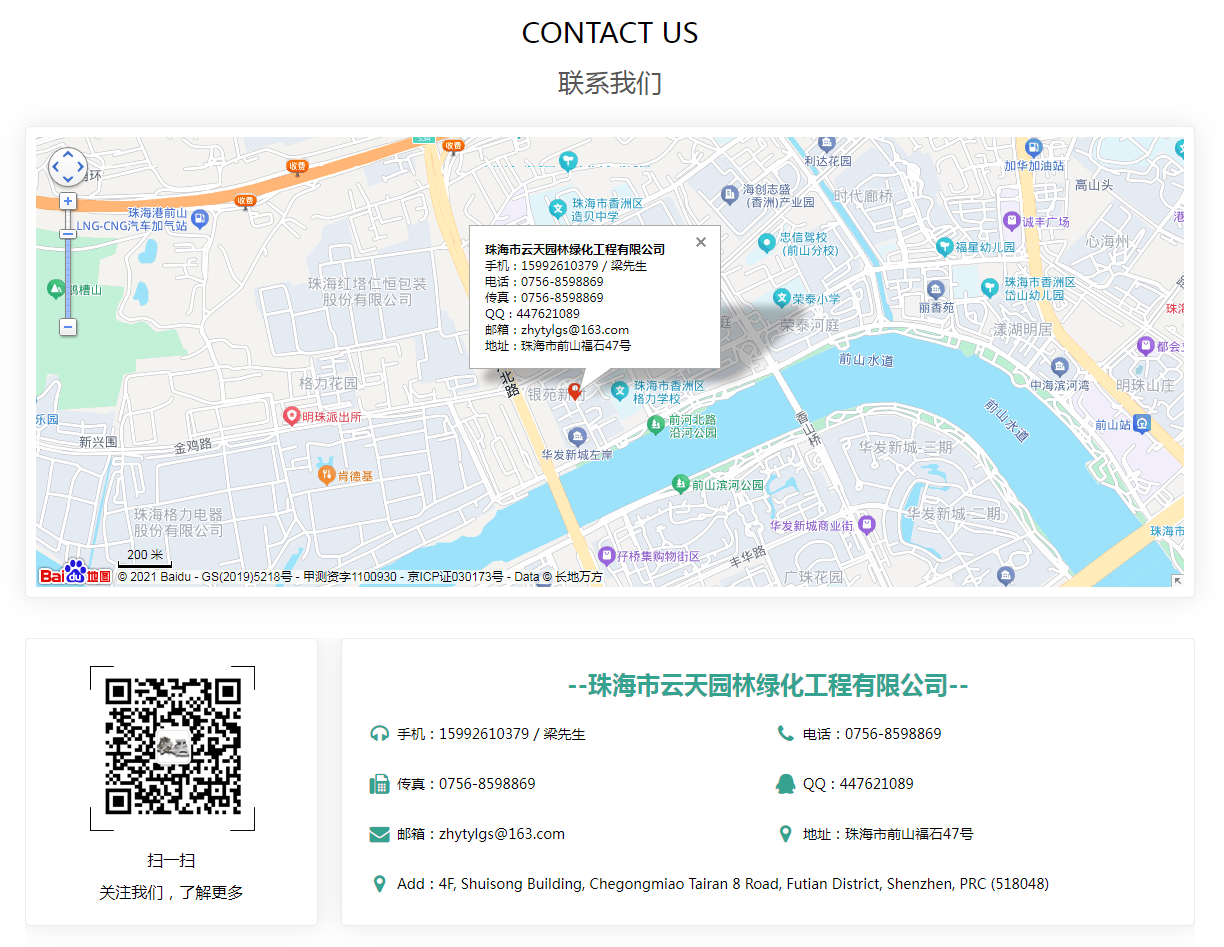Click the 诚丰广场 shopping marker

(1012, 221)
